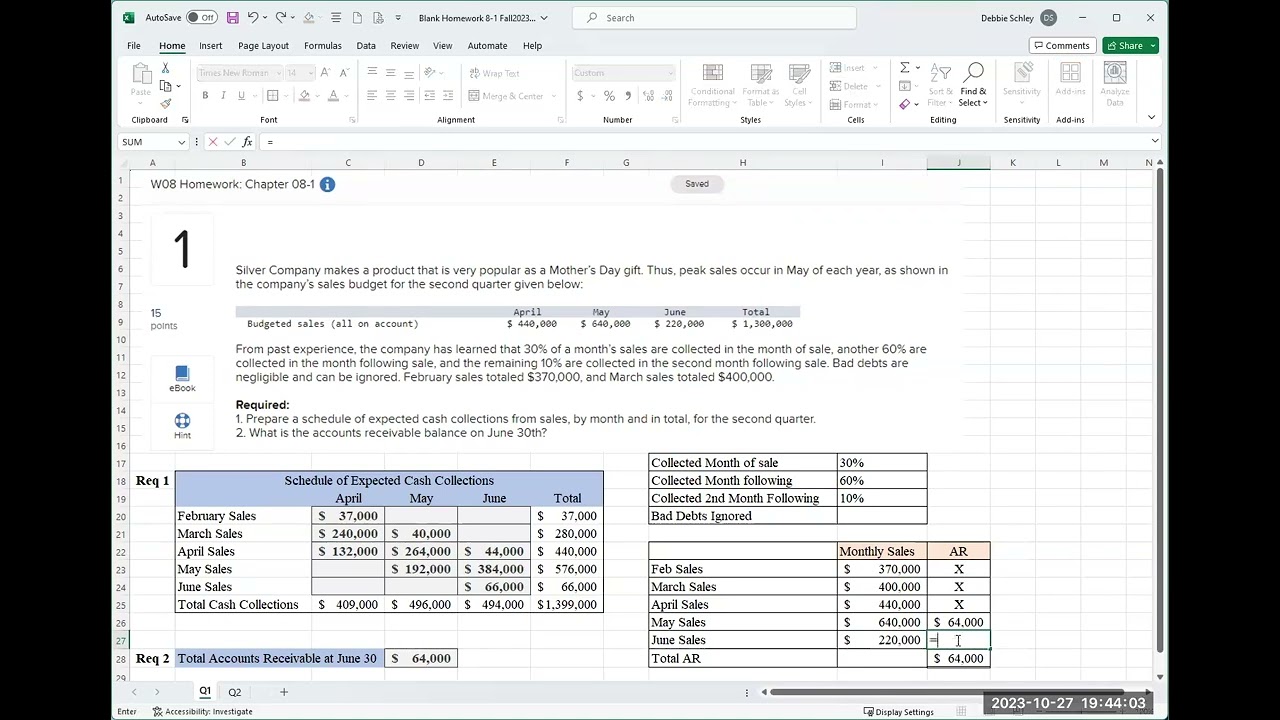Click the Redo arrow icon

pos(281,18)
